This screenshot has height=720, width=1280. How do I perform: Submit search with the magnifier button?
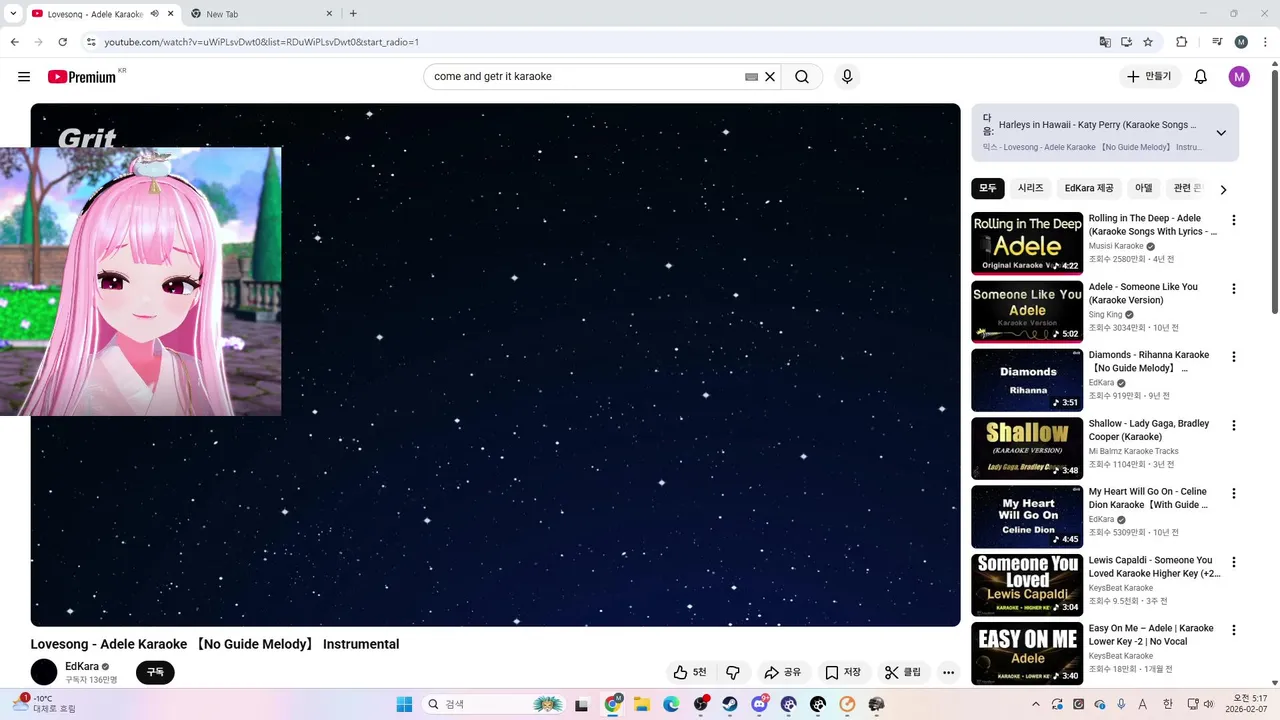(x=802, y=77)
